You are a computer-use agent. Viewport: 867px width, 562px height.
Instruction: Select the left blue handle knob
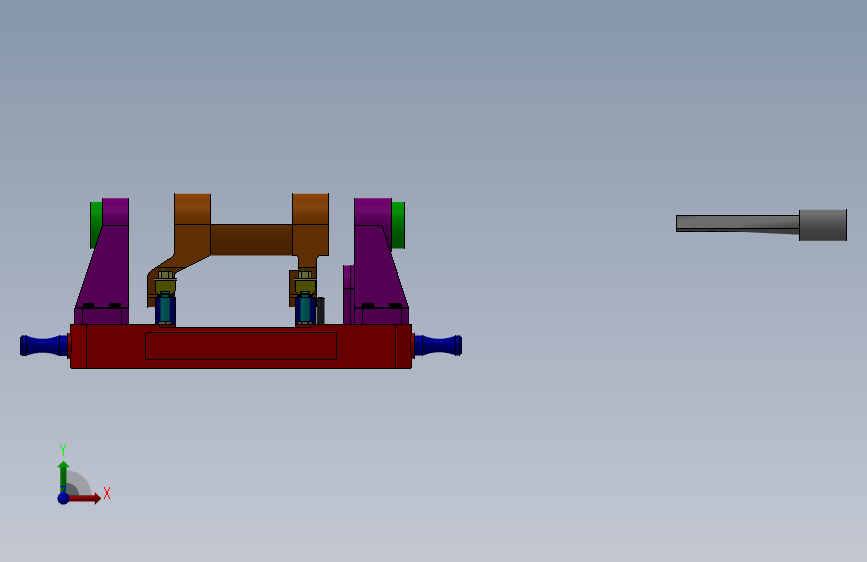click(44, 345)
